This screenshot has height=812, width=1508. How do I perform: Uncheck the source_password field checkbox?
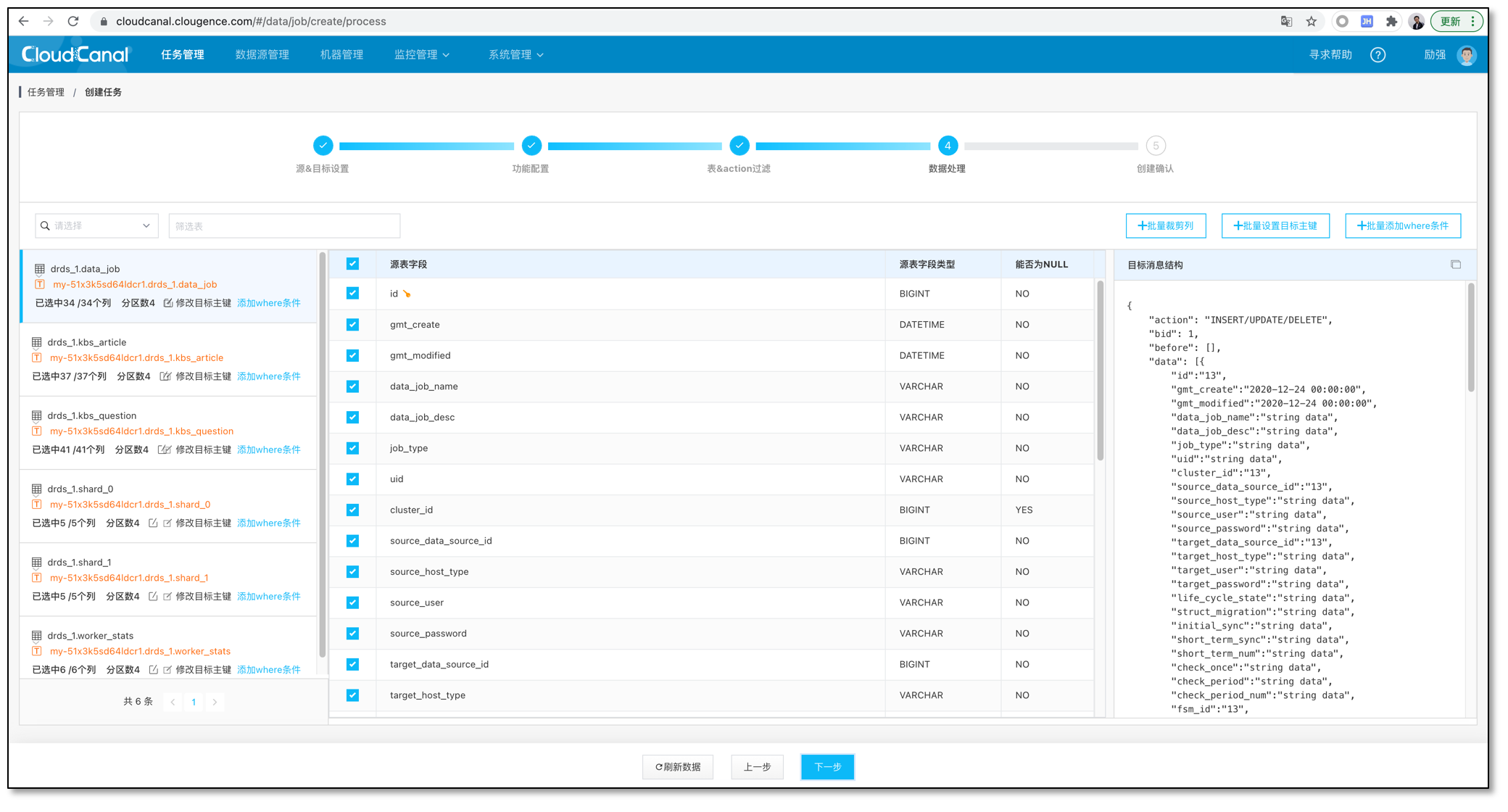click(x=352, y=634)
